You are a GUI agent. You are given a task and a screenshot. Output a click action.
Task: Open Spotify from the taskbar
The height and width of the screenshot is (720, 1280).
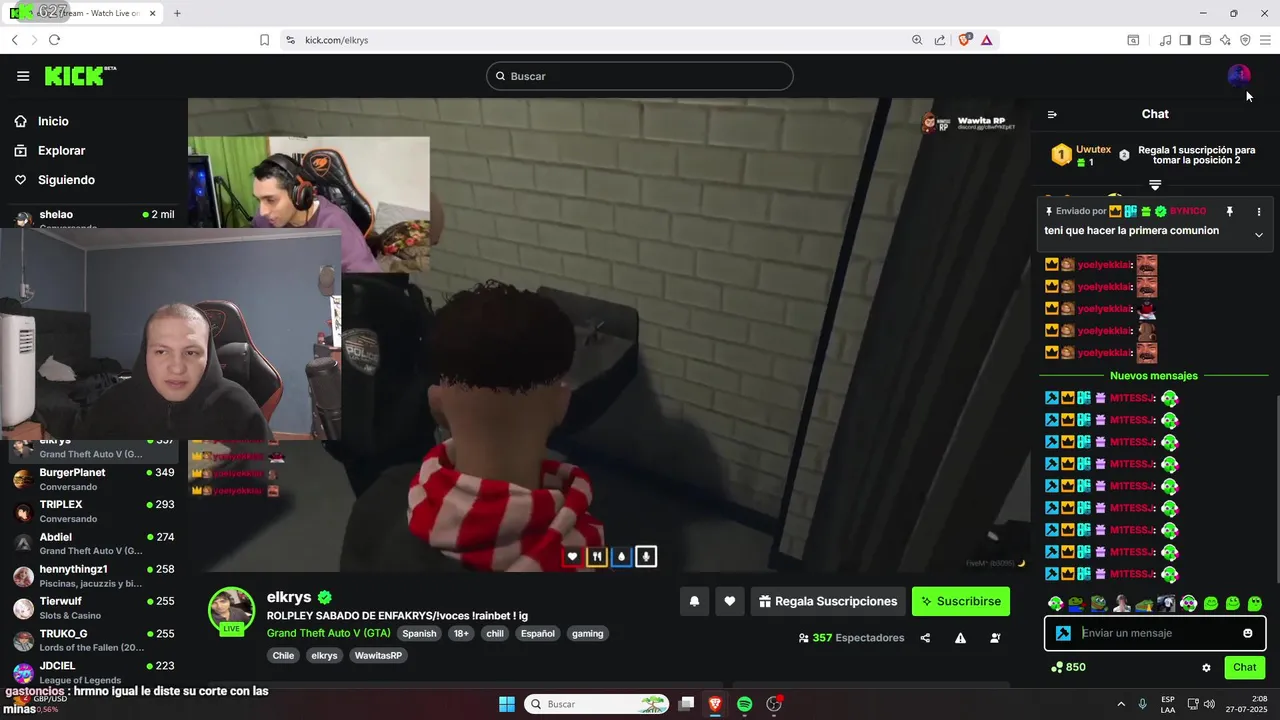point(744,704)
